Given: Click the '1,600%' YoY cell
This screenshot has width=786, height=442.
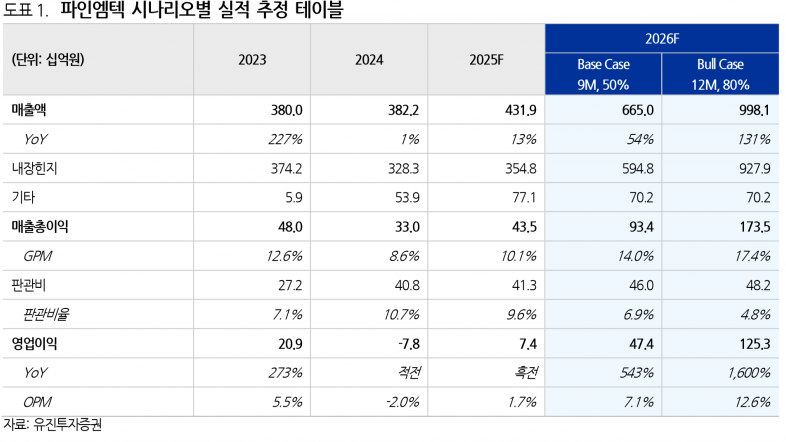Looking at the screenshot, I should [749, 373].
